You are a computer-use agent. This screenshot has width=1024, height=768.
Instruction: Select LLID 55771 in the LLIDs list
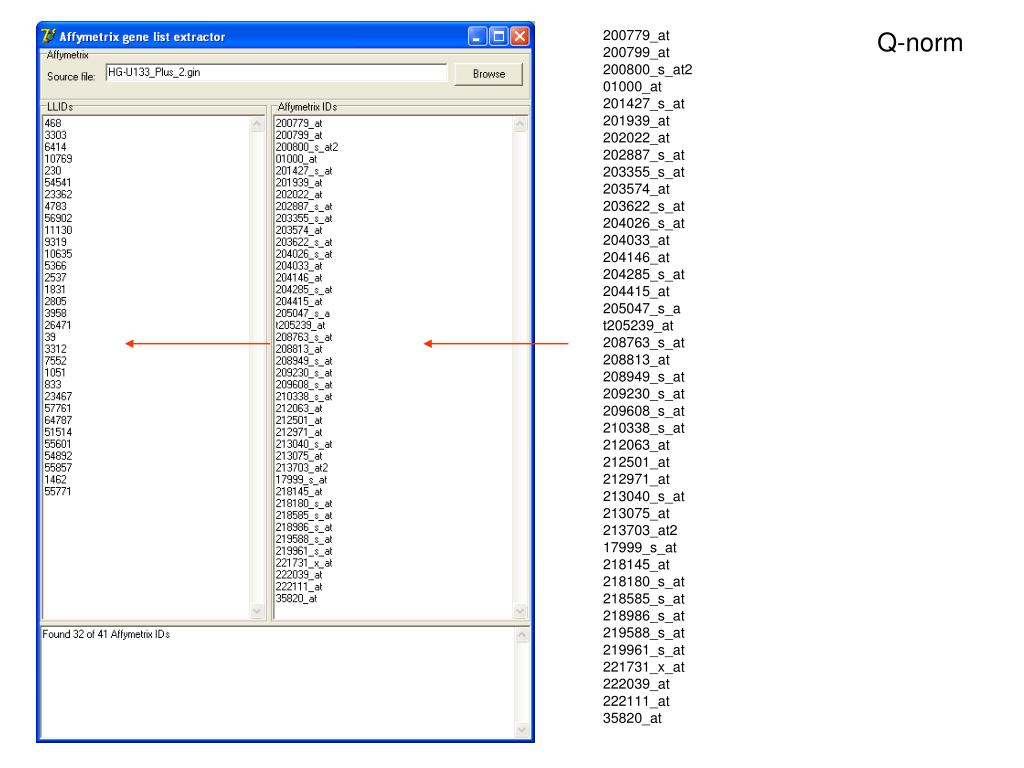click(58, 491)
